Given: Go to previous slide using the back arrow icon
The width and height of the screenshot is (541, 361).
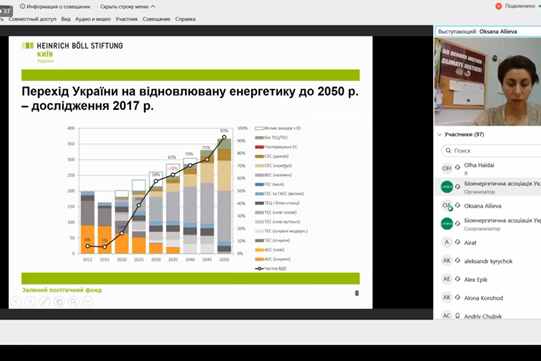Looking at the screenshot, I should (16, 302).
